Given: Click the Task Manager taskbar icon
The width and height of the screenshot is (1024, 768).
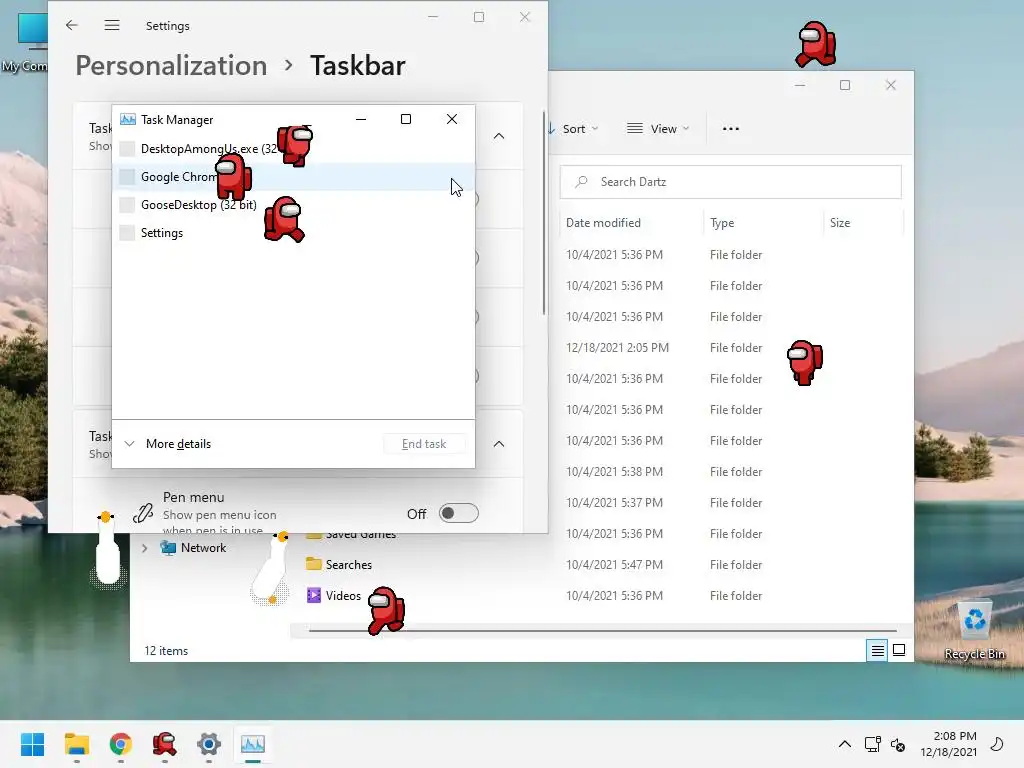Looking at the screenshot, I should coord(253,744).
